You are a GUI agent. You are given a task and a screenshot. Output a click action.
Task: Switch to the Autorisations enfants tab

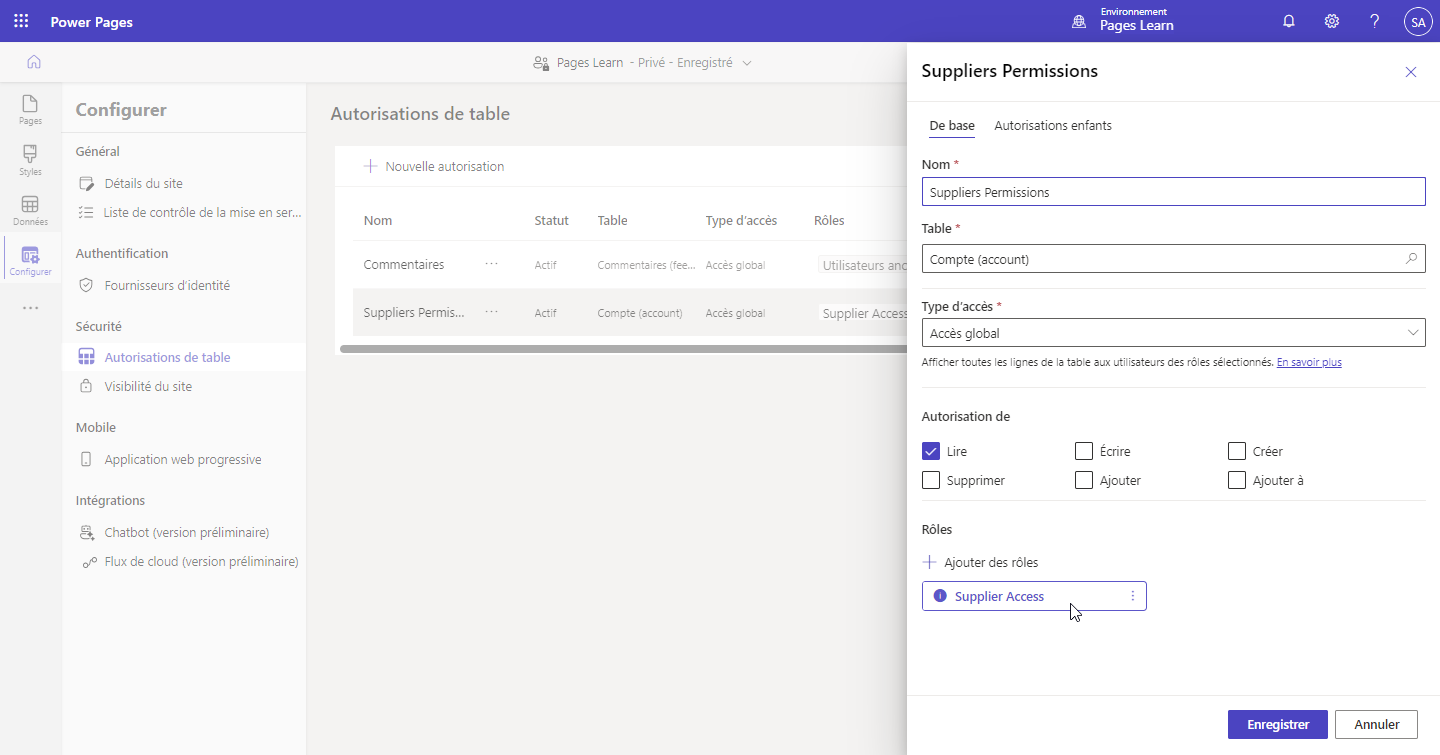[x=1052, y=126]
